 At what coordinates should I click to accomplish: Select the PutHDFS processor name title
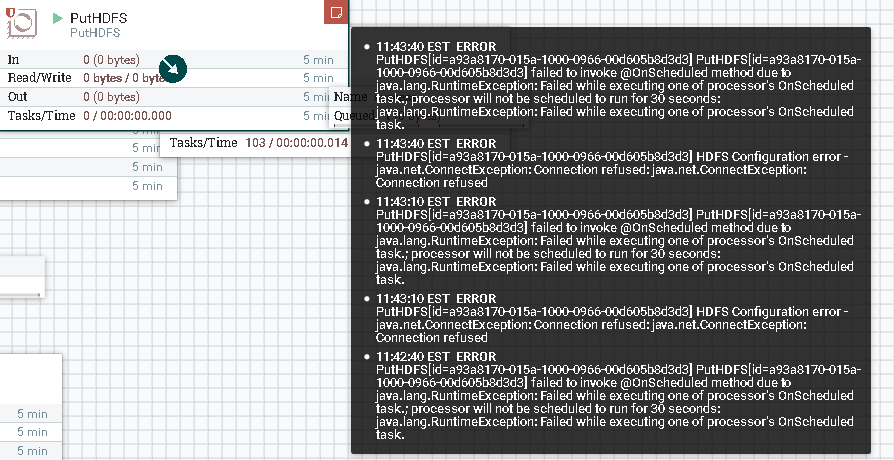click(99, 18)
